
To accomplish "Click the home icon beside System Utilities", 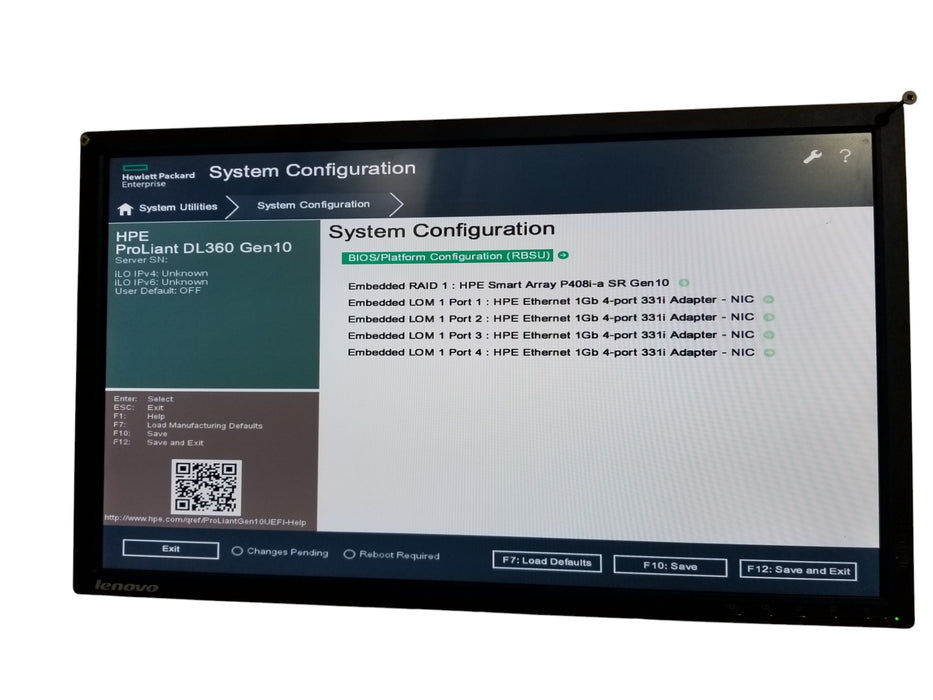I will [126, 206].
